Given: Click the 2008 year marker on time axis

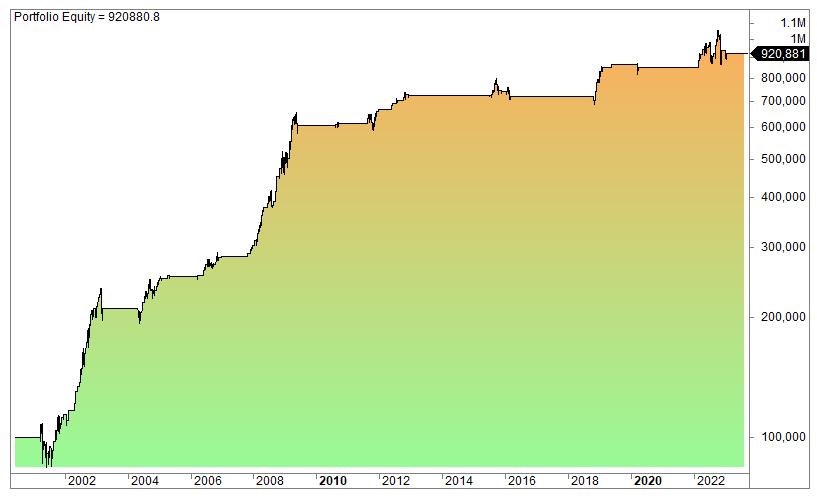Looking at the screenshot, I should pos(270,481).
